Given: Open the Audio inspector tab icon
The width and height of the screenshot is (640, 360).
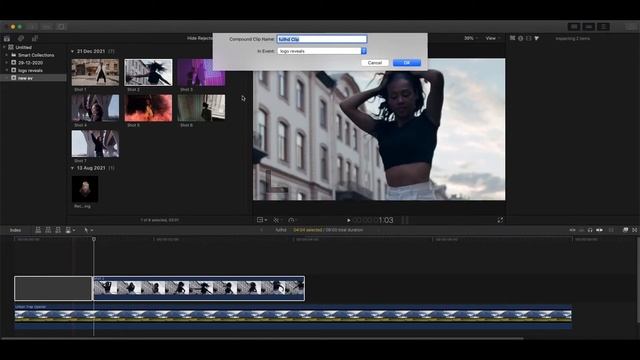Looking at the screenshot, I should 529,38.
